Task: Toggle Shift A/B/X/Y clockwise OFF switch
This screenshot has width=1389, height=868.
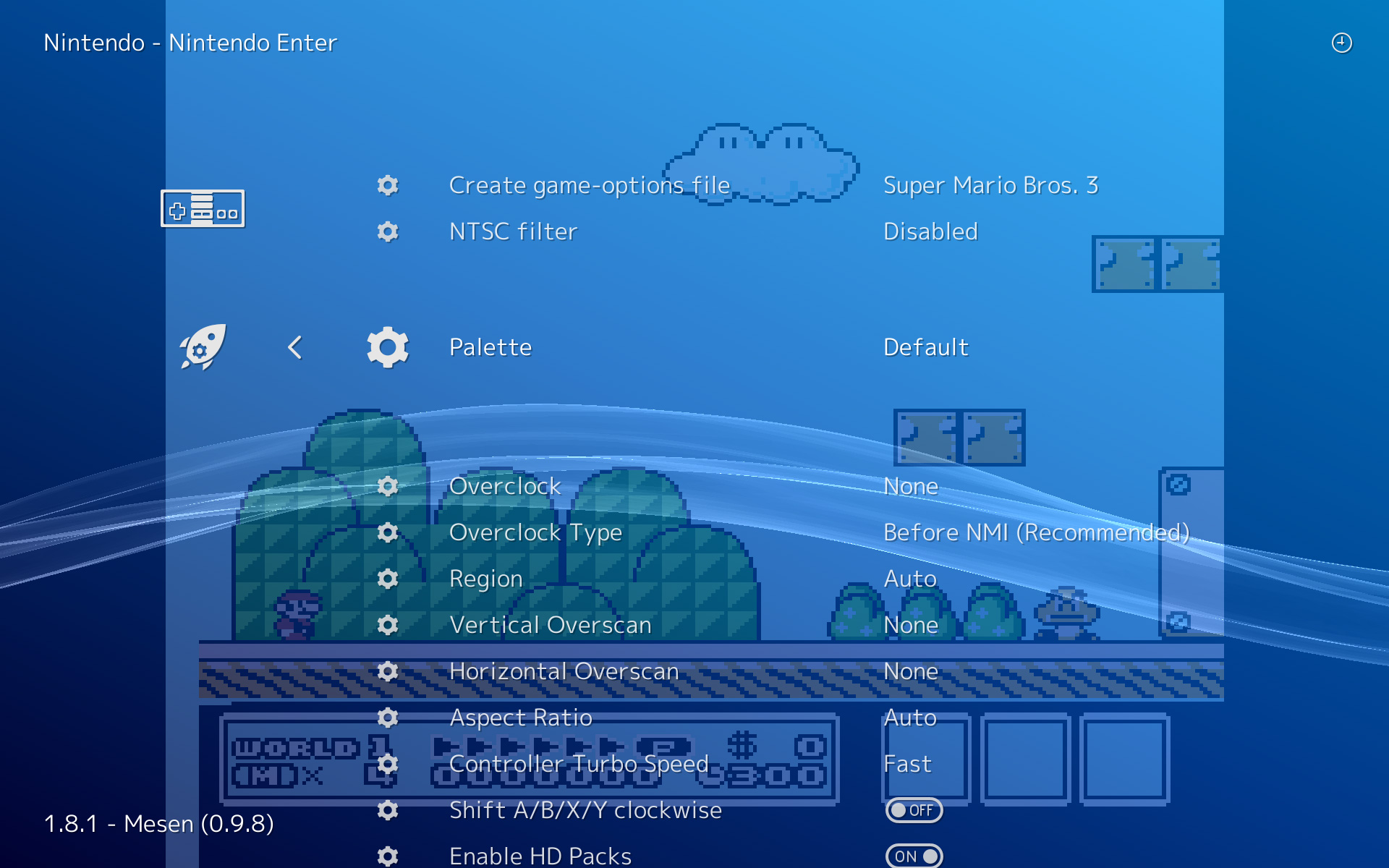Action: pos(914,810)
